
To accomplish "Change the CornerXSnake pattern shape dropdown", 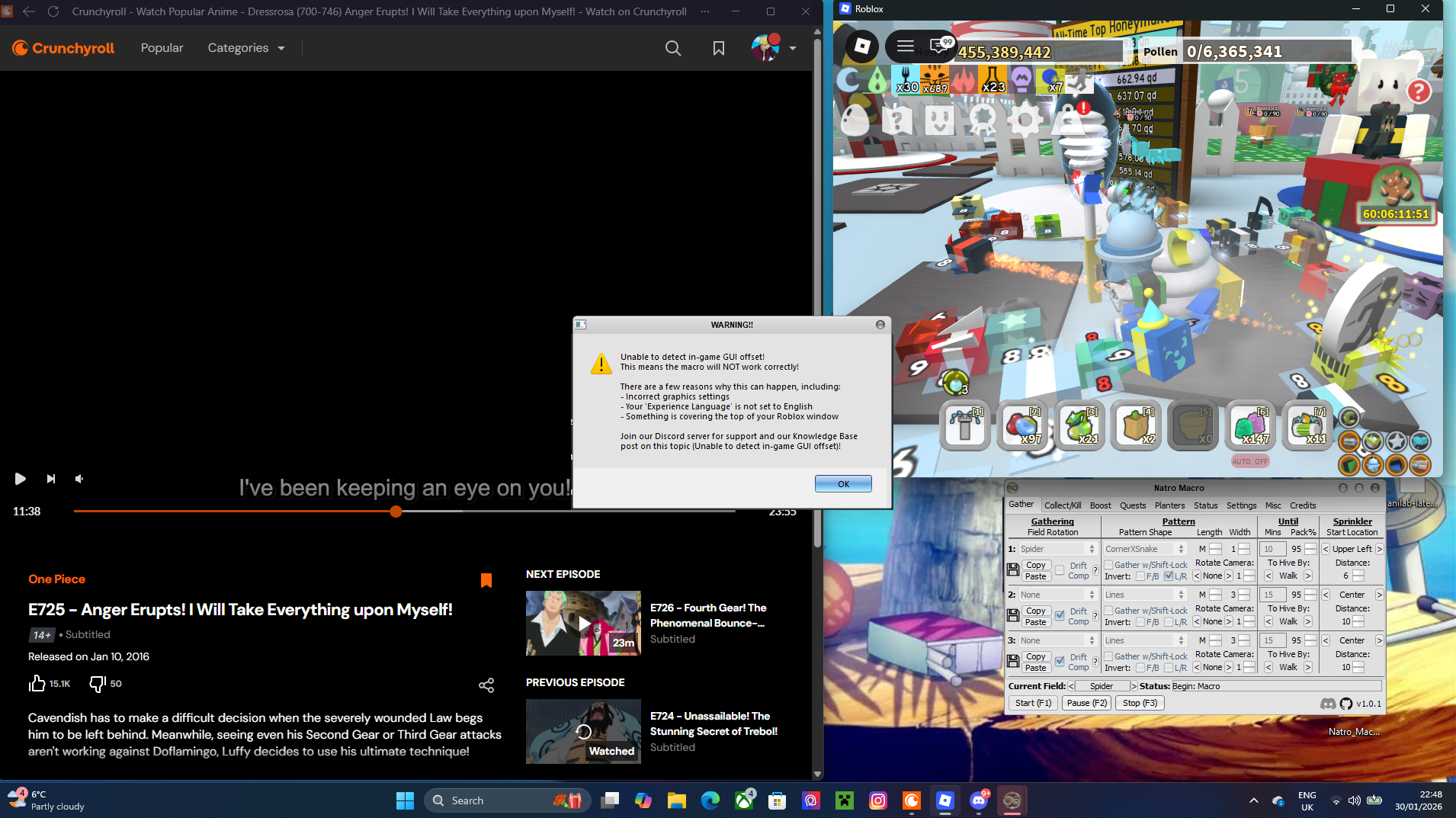I will pyautogui.click(x=1145, y=549).
